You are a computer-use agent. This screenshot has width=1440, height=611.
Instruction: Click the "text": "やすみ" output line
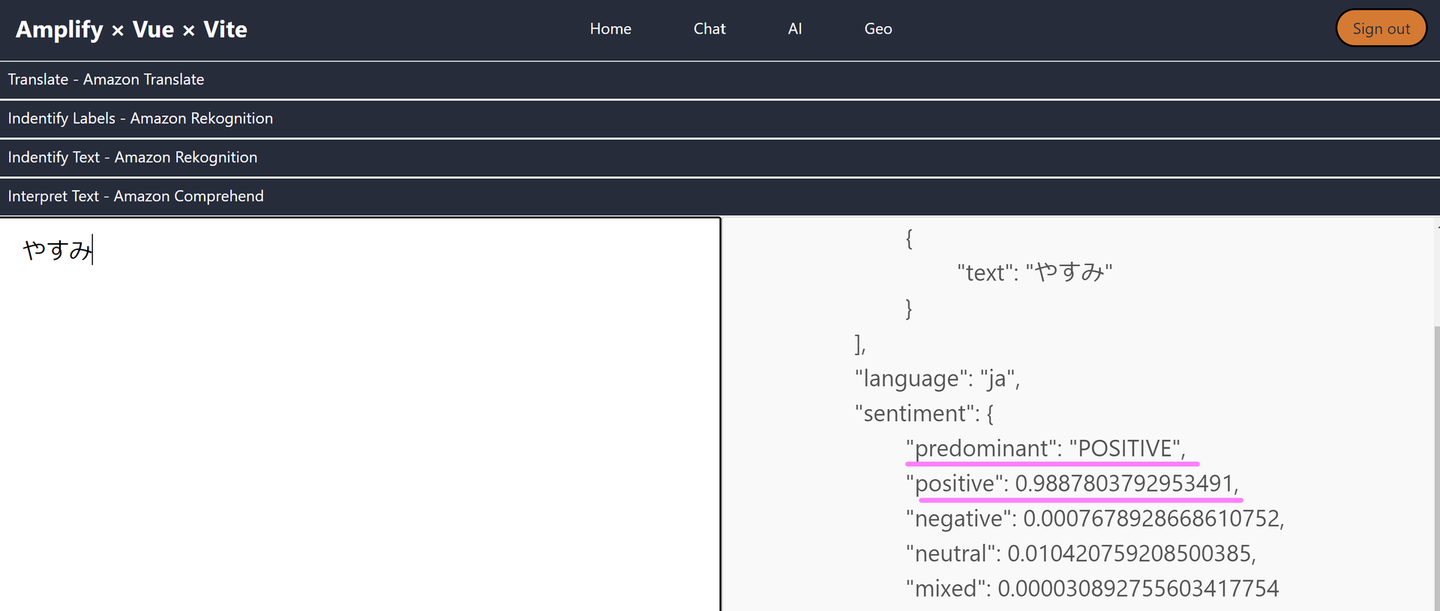pyautogui.click(x=1034, y=273)
